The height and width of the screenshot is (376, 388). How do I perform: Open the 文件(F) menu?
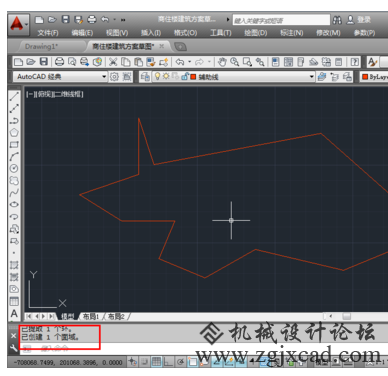(48, 33)
